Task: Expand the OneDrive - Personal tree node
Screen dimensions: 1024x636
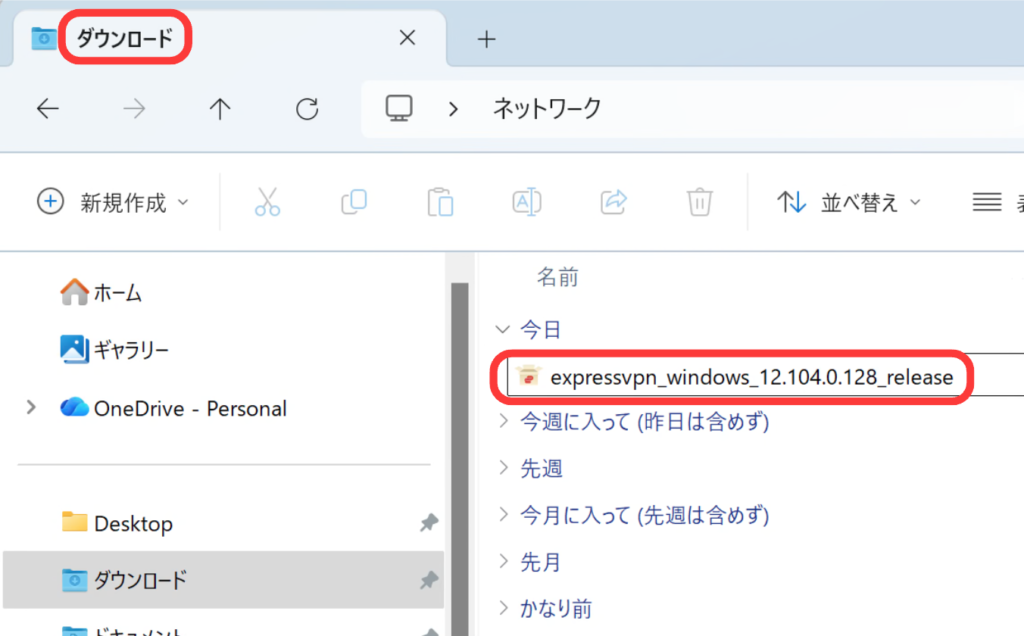Action: (31, 407)
